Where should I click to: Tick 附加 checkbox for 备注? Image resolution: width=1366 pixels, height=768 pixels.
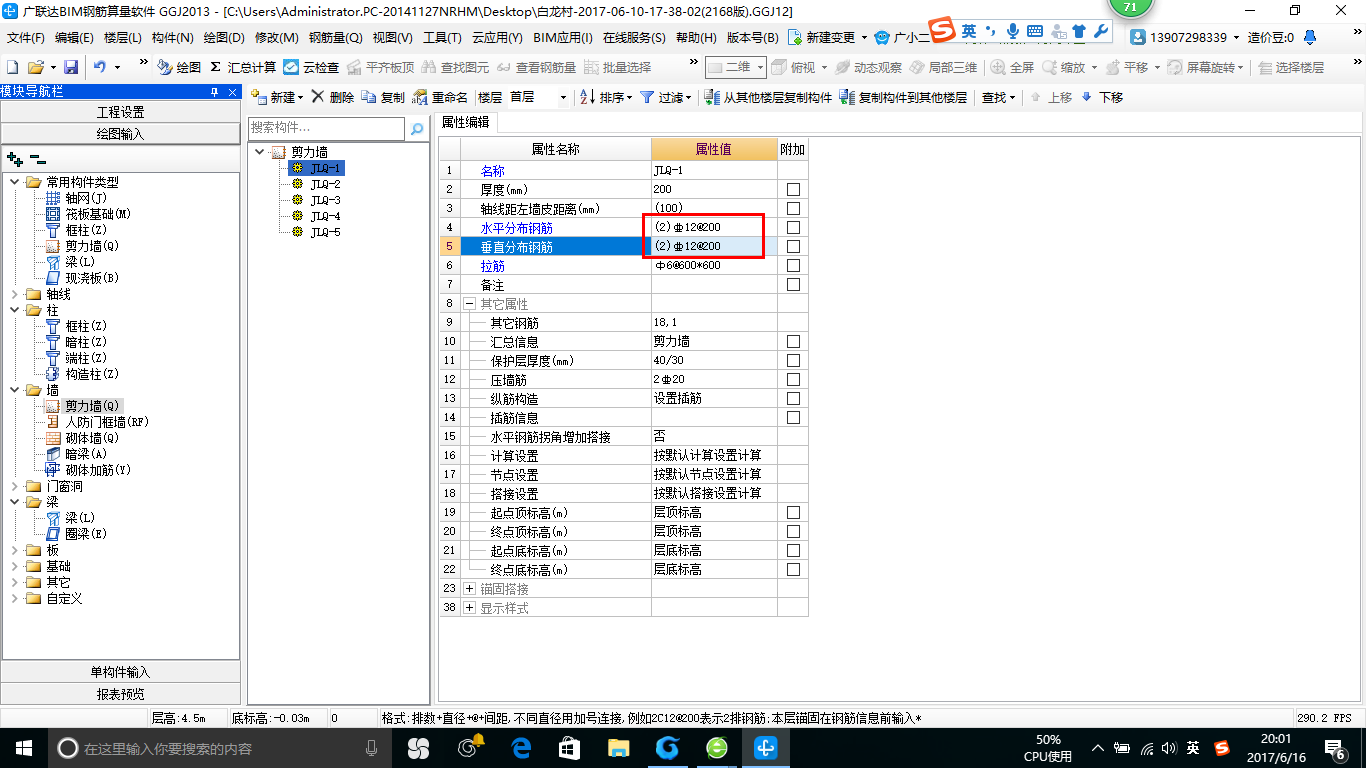(x=793, y=284)
